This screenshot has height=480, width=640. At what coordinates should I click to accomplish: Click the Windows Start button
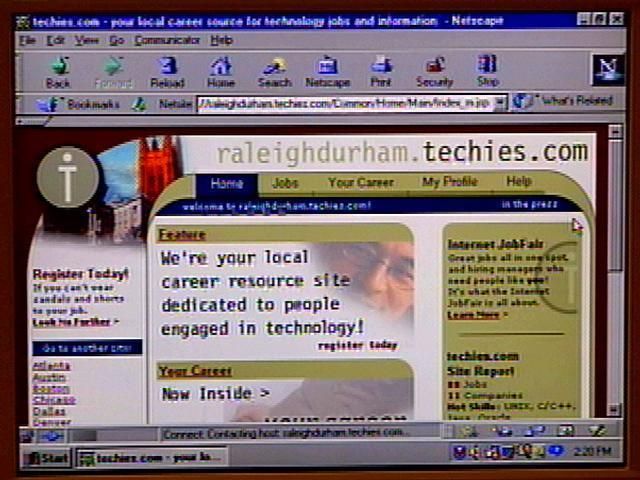coord(47,458)
